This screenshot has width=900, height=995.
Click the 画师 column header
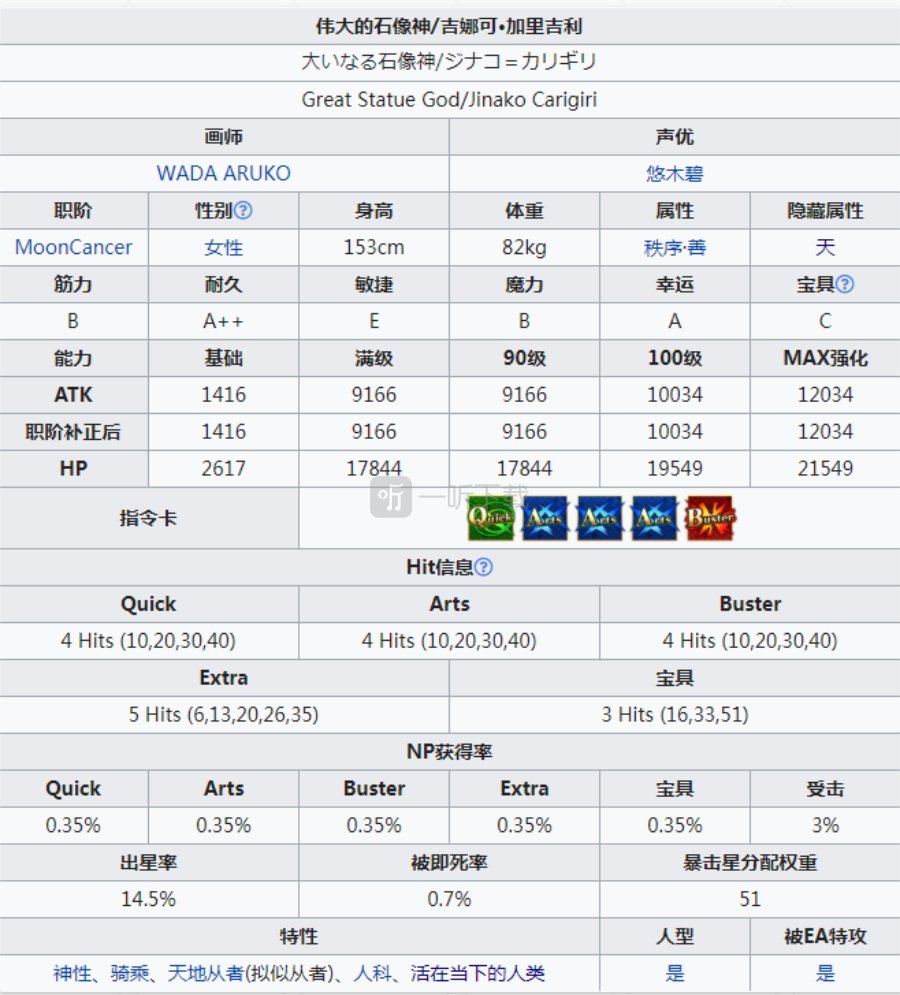(x=223, y=136)
